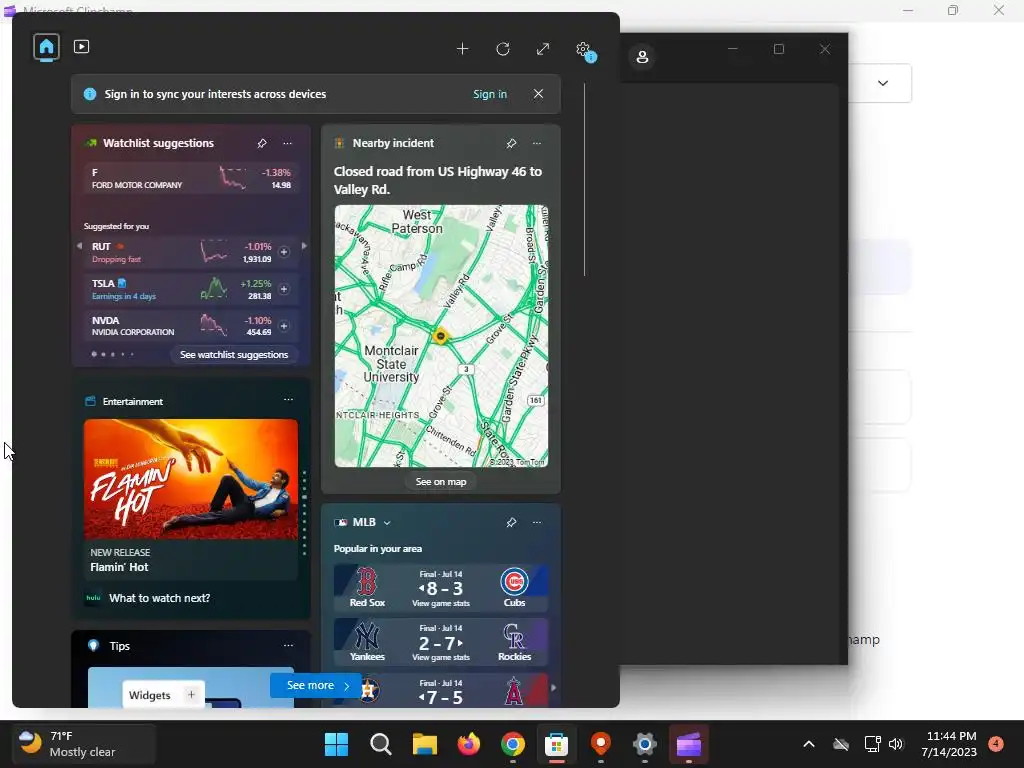Click incident marker on map

tap(441, 336)
